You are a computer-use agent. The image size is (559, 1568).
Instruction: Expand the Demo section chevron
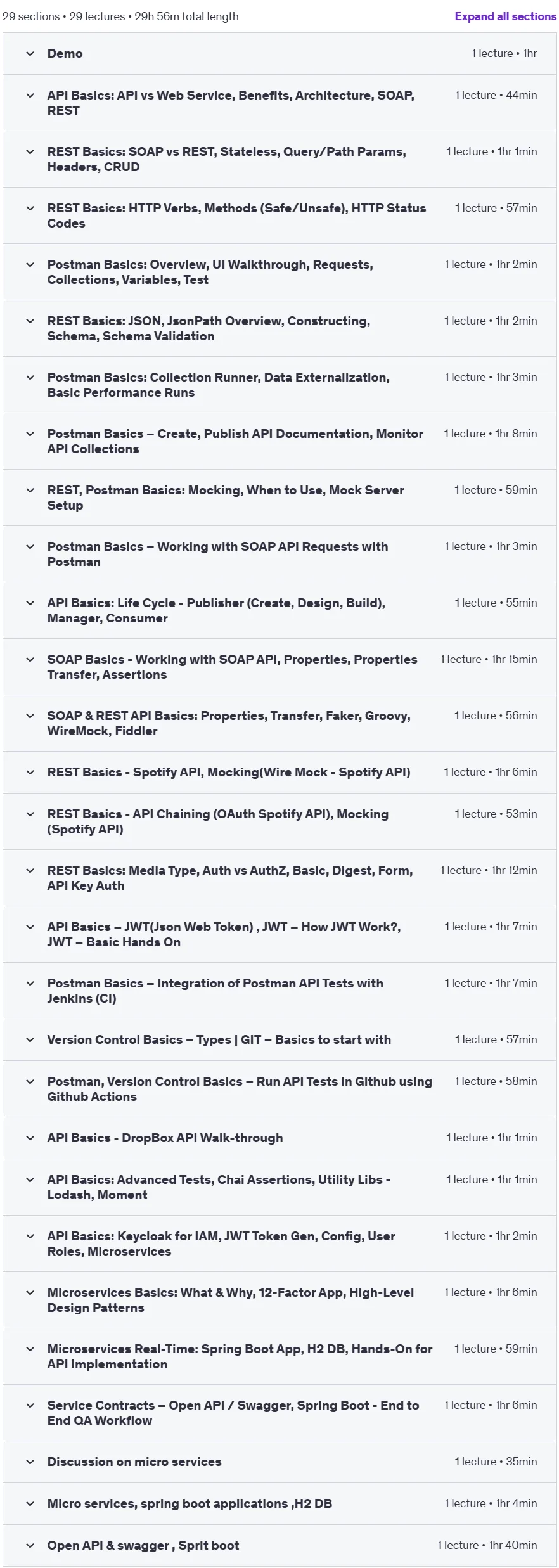(30, 54)
